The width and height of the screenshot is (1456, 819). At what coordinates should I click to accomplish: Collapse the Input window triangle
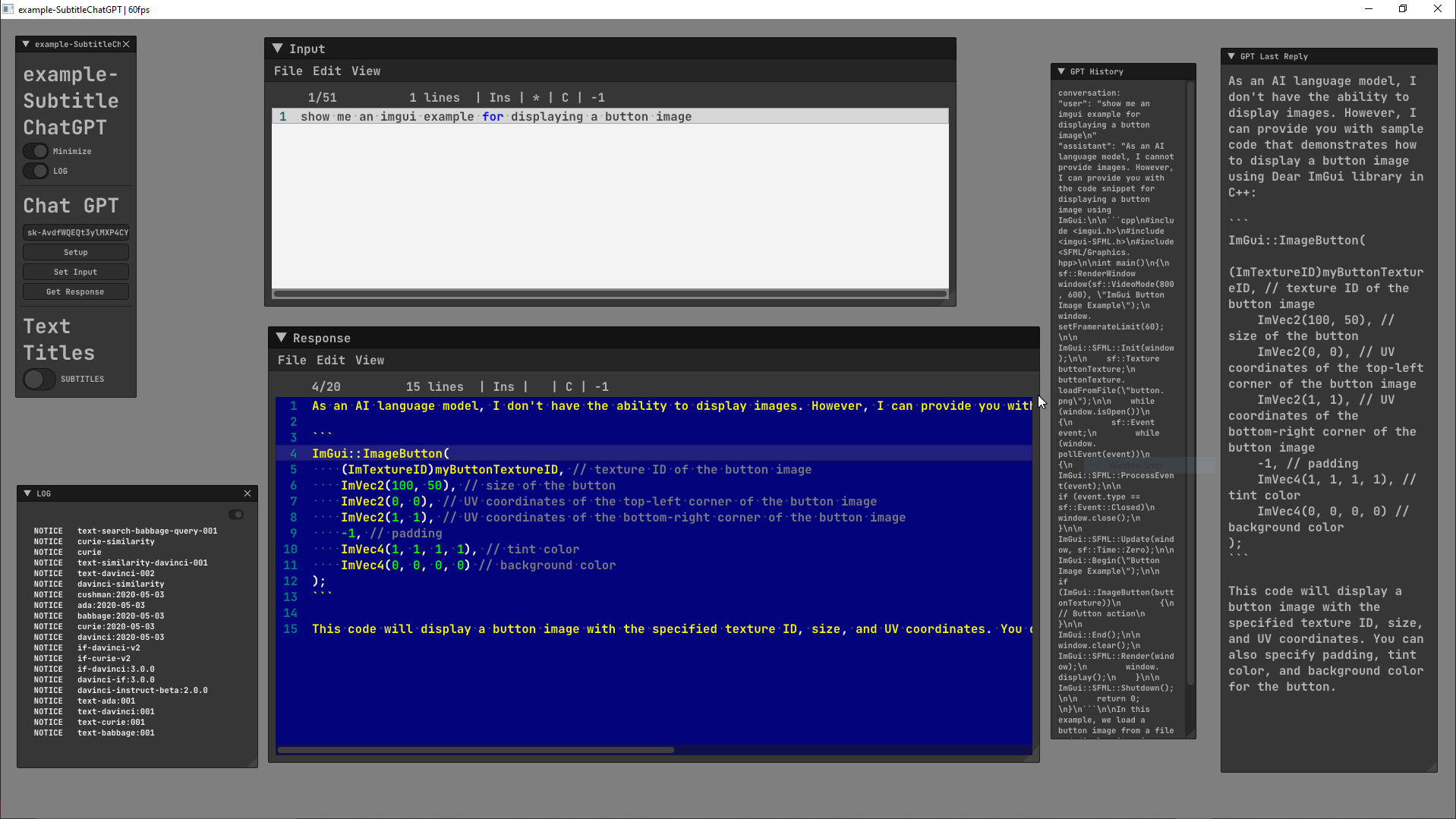tap(278, 49)
